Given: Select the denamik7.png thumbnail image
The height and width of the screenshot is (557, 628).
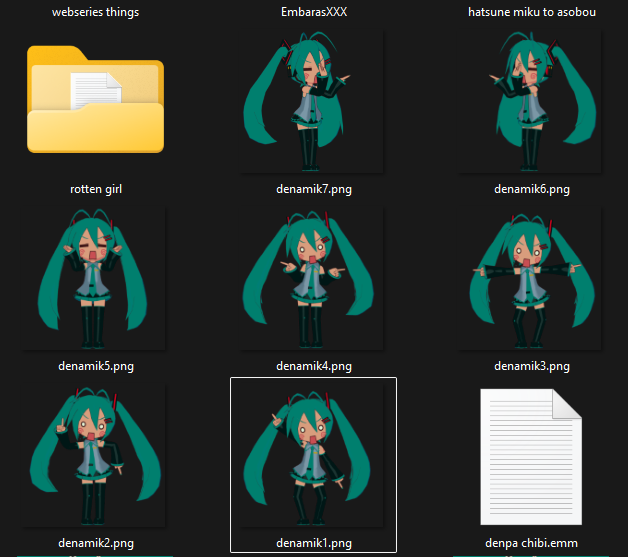Looking at the screenshot, I should [x=312, y=102].
